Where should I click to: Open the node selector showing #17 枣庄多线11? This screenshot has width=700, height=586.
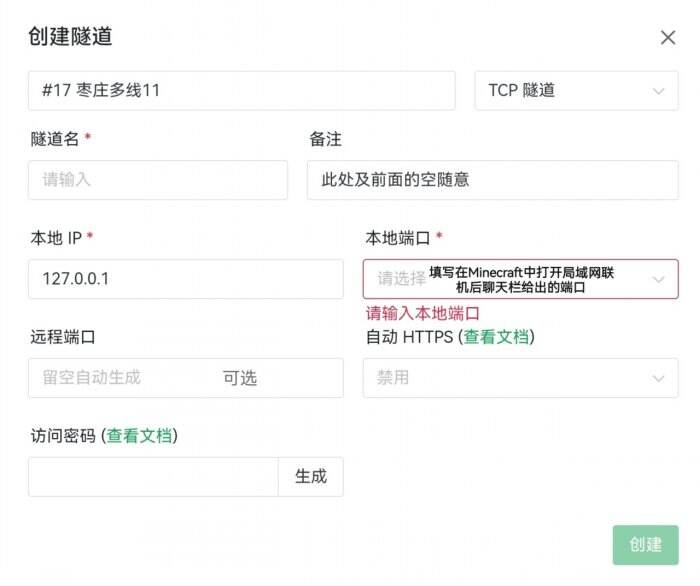pyautogui.click(x=242, y=90)
